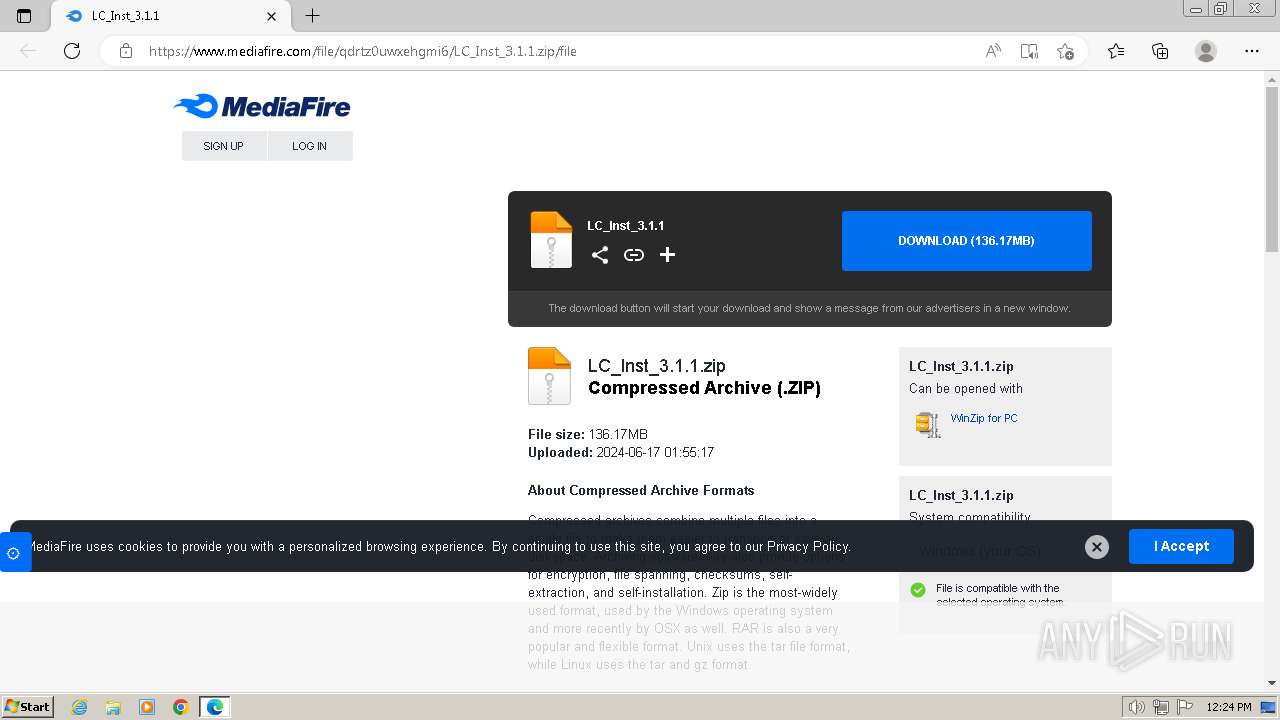Click the share icon under LC_Inst_3.1.1

[x=600, y=255]
